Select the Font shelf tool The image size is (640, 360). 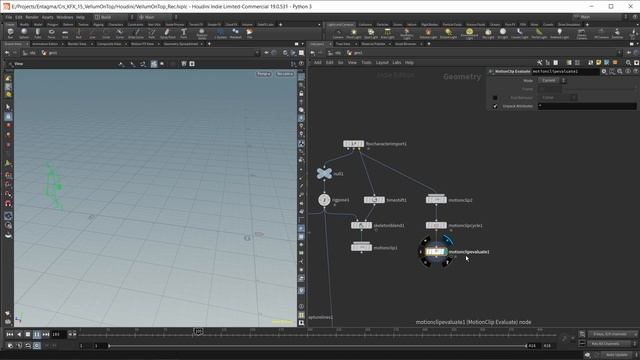pos(184,33)
